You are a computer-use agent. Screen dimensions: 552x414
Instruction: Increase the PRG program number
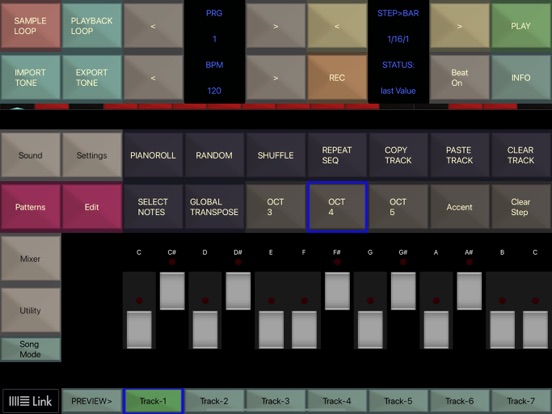276,26
